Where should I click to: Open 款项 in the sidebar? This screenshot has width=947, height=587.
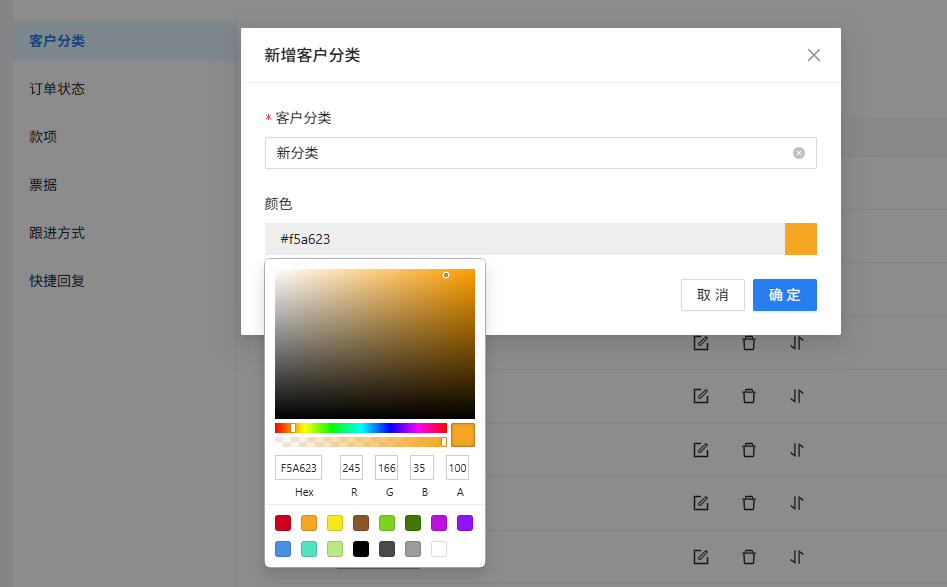[43, 137]
